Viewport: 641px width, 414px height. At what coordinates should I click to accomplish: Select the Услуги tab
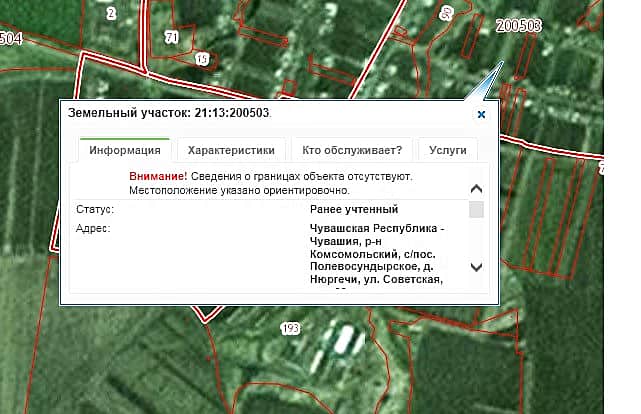pos(448,150)
